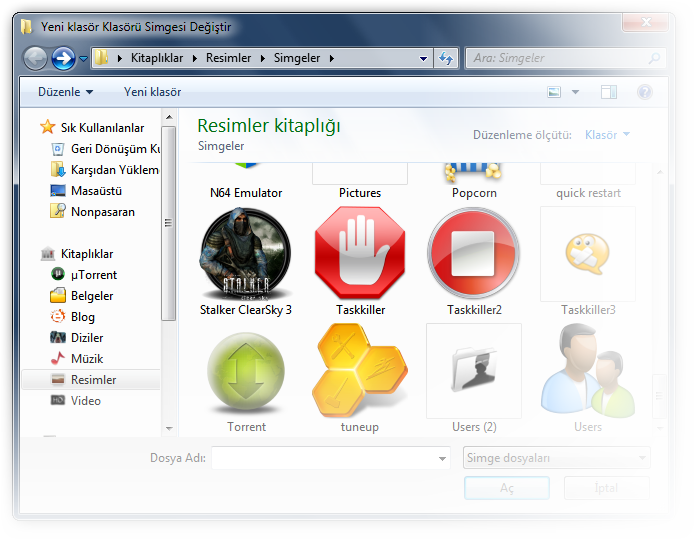Open Müzik library in sidebar
Image resolution: width=696 pixels, height=541 pixels.
(x=76, y=359)
